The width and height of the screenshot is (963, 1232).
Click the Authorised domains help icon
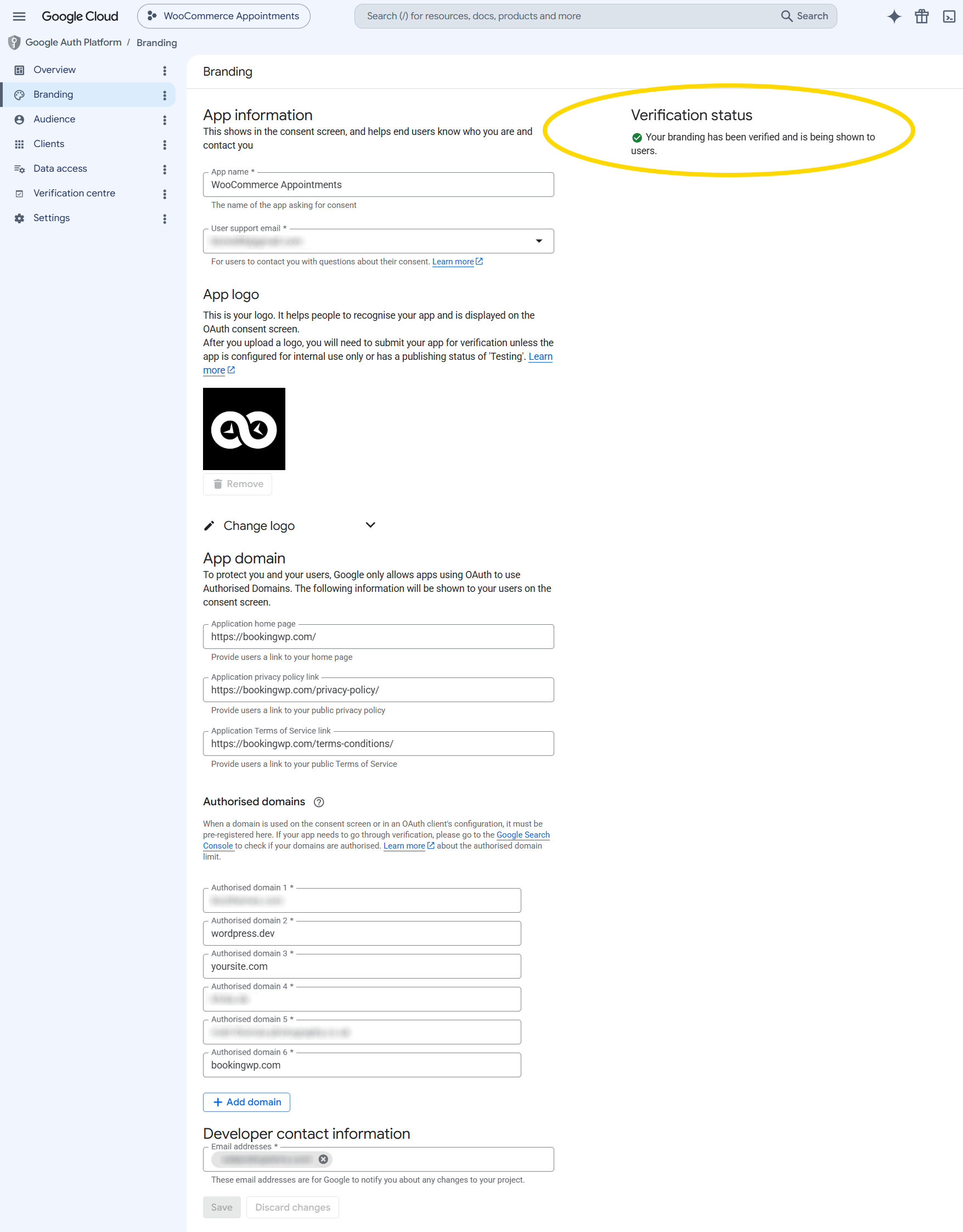[319, 802]
